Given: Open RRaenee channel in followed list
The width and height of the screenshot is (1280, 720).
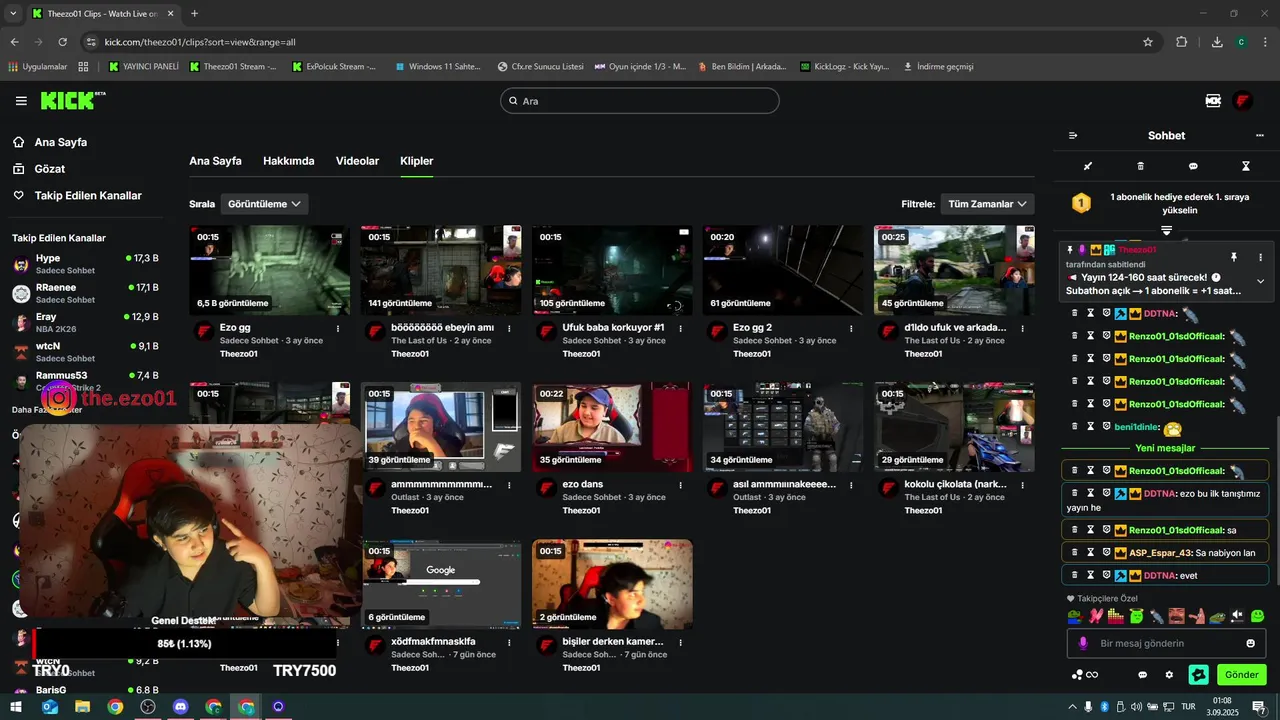Looking at the screenshot, I should pyautogui.click(x=85, y=293).
